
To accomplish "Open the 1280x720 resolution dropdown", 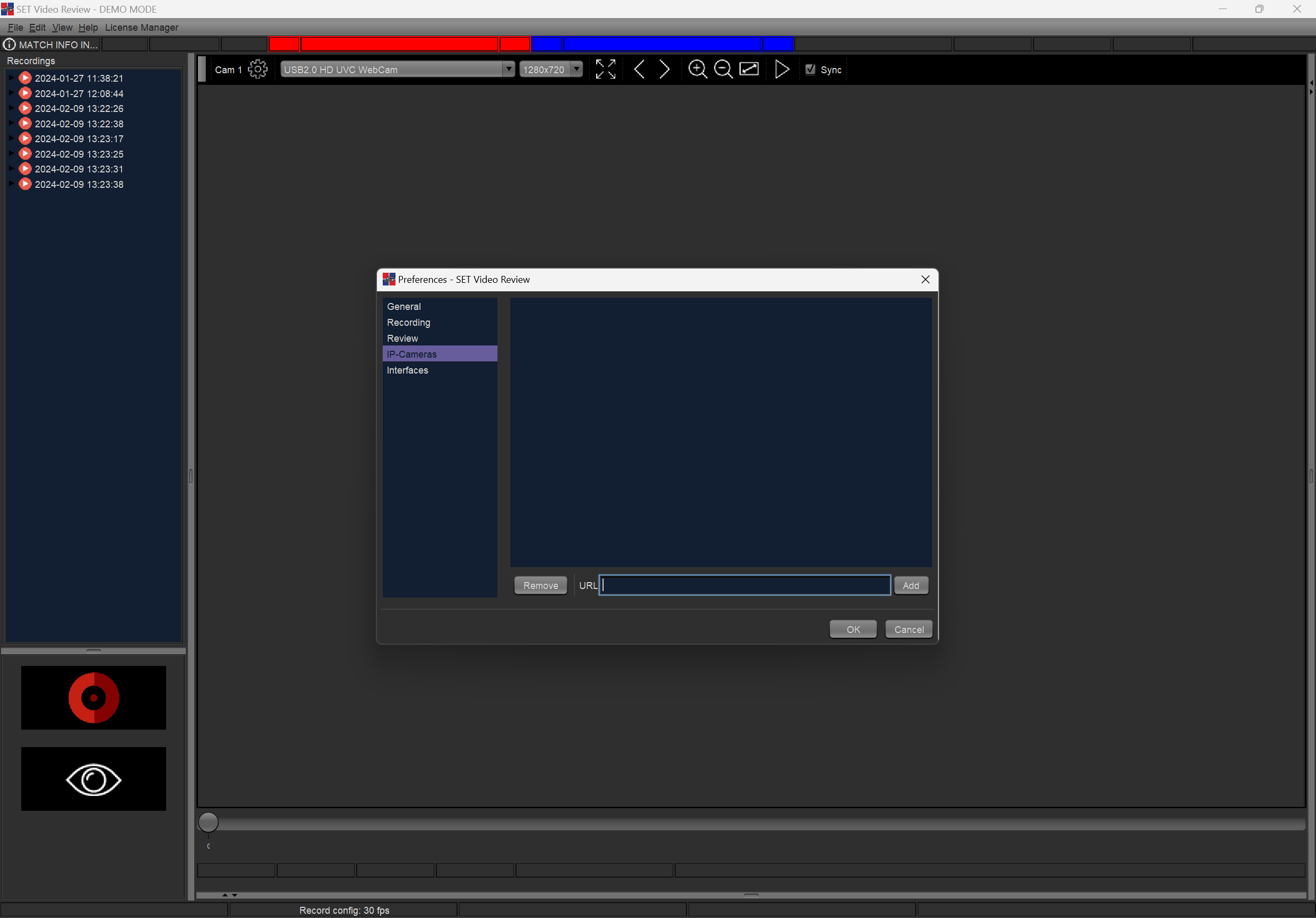I will [577, 70].
